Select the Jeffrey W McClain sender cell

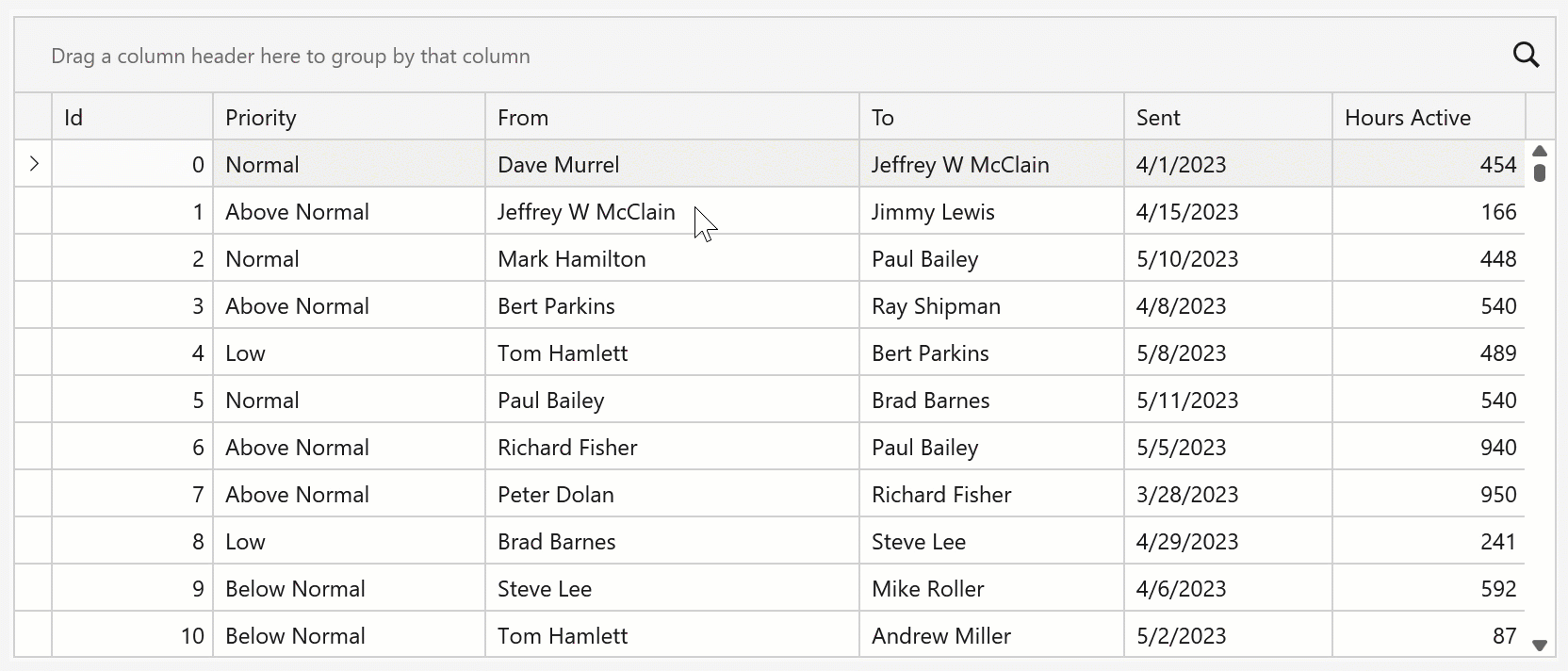click(x=586, y=212)
